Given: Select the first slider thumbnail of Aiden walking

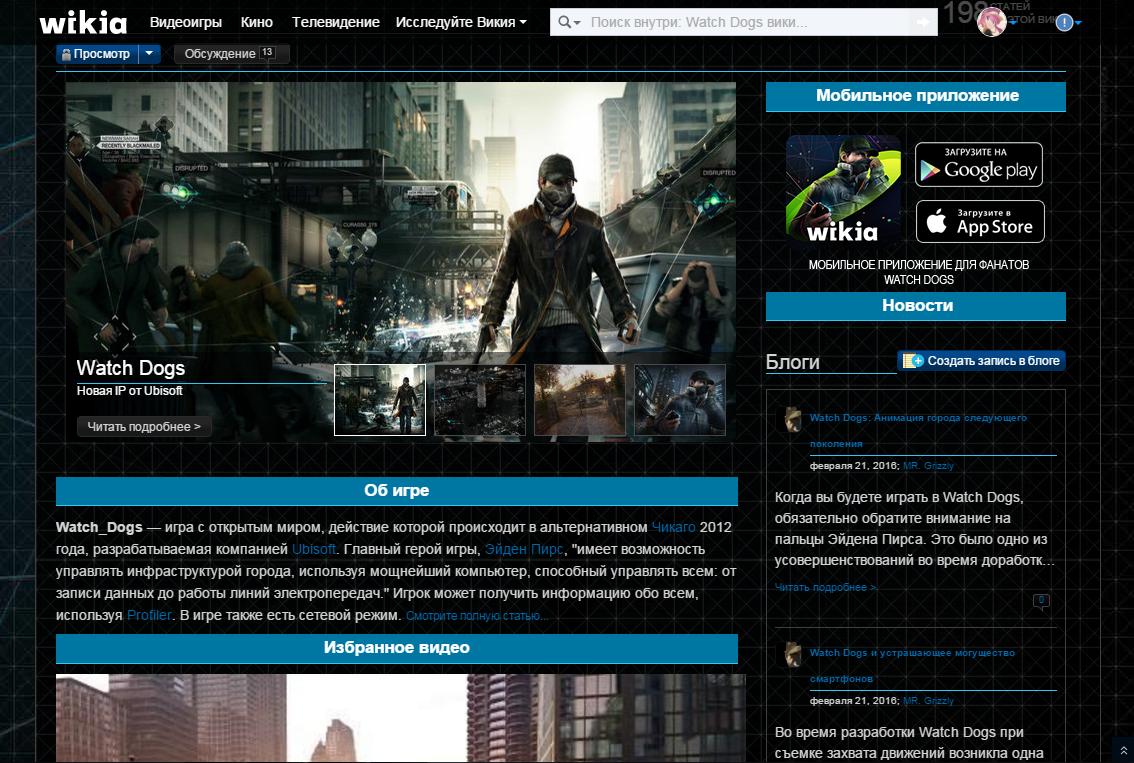Looking at the screenshot, I should coord(380,400).
